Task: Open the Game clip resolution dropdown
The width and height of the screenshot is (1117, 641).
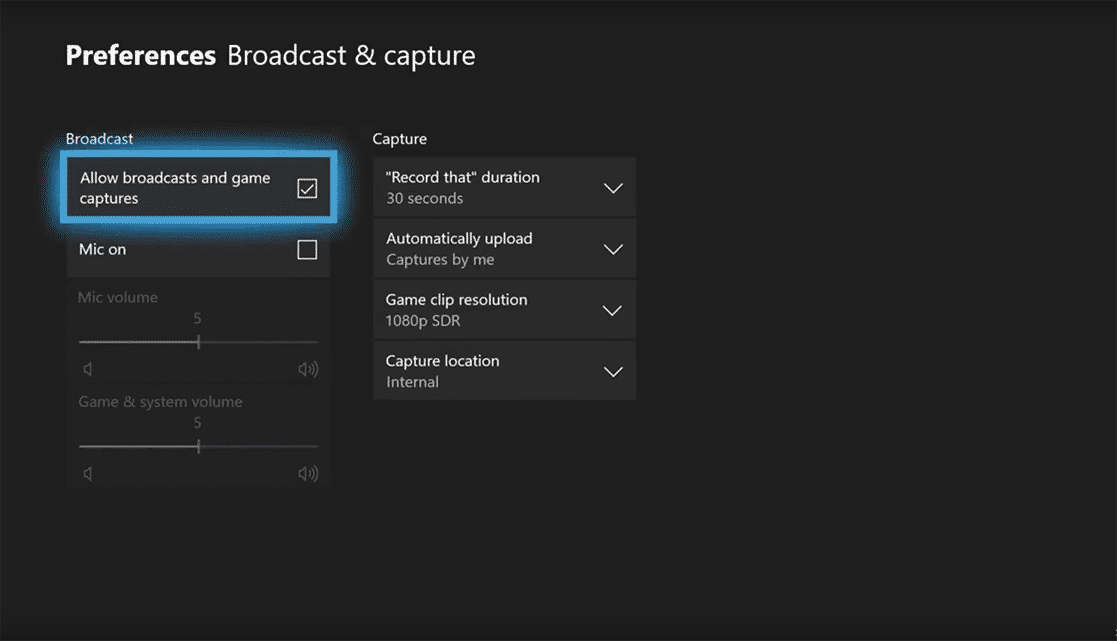Action: pos(504,310)
